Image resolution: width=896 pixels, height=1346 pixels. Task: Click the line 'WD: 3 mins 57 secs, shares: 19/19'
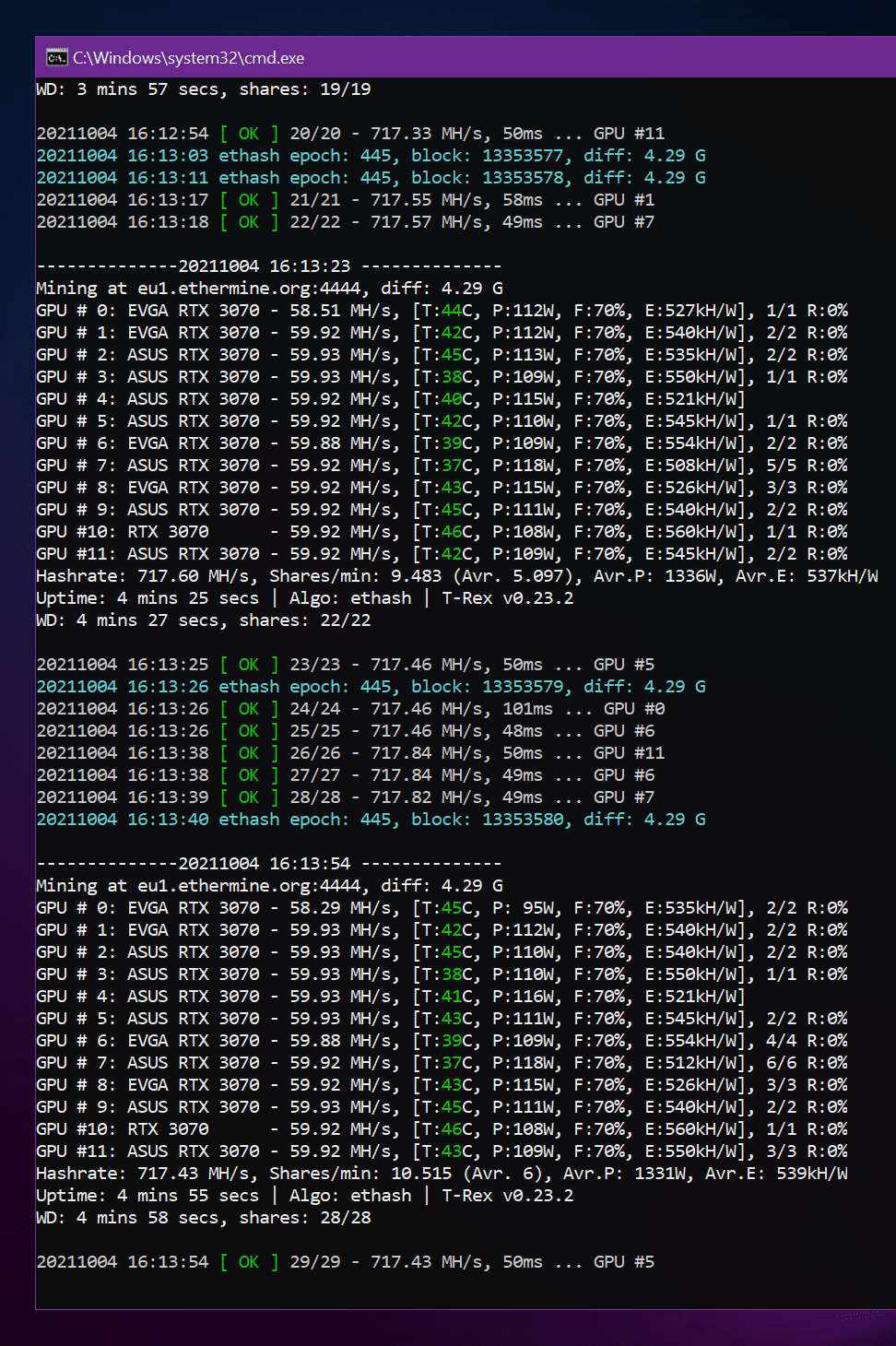204,89
